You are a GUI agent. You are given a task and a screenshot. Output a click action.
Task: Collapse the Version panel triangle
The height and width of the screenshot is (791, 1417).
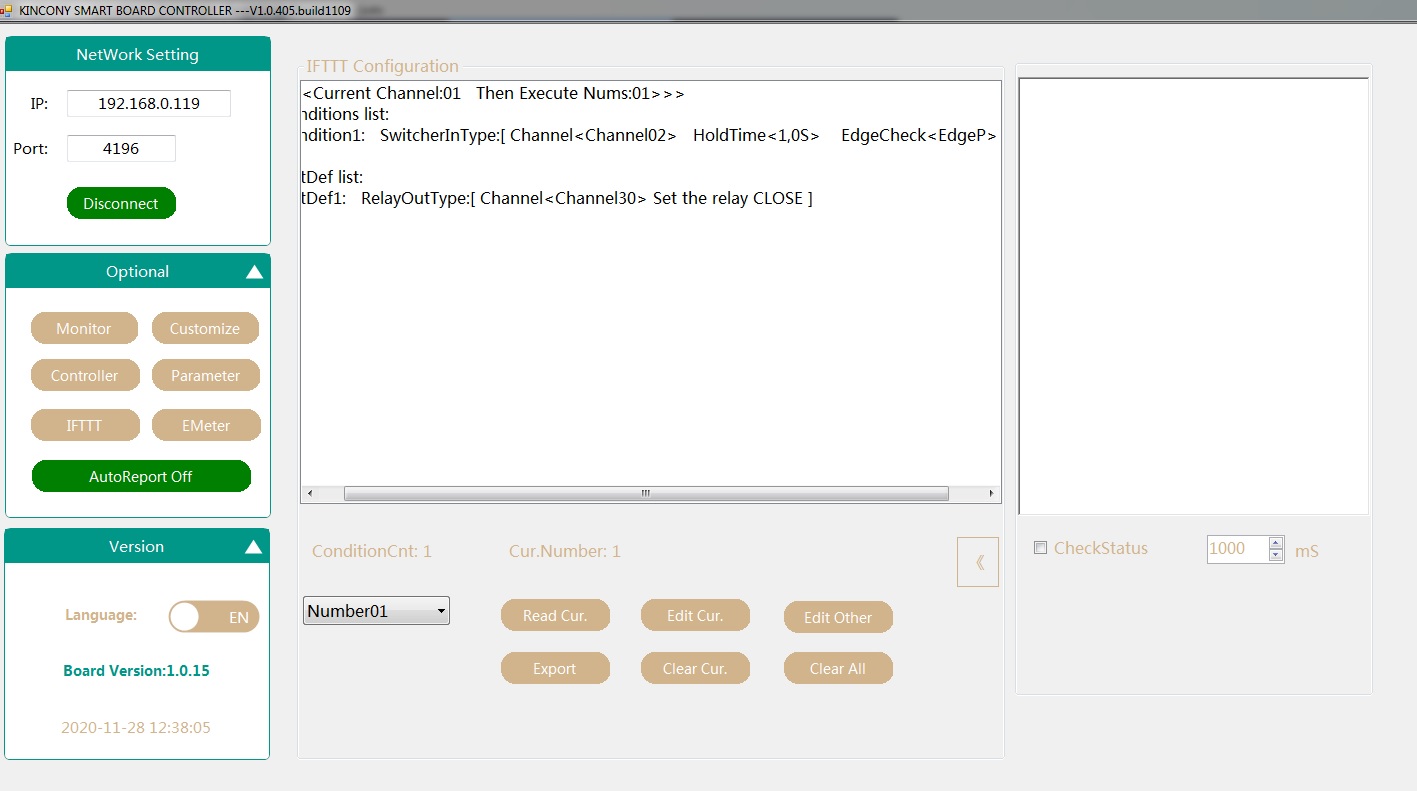click(x=254, y=547)
